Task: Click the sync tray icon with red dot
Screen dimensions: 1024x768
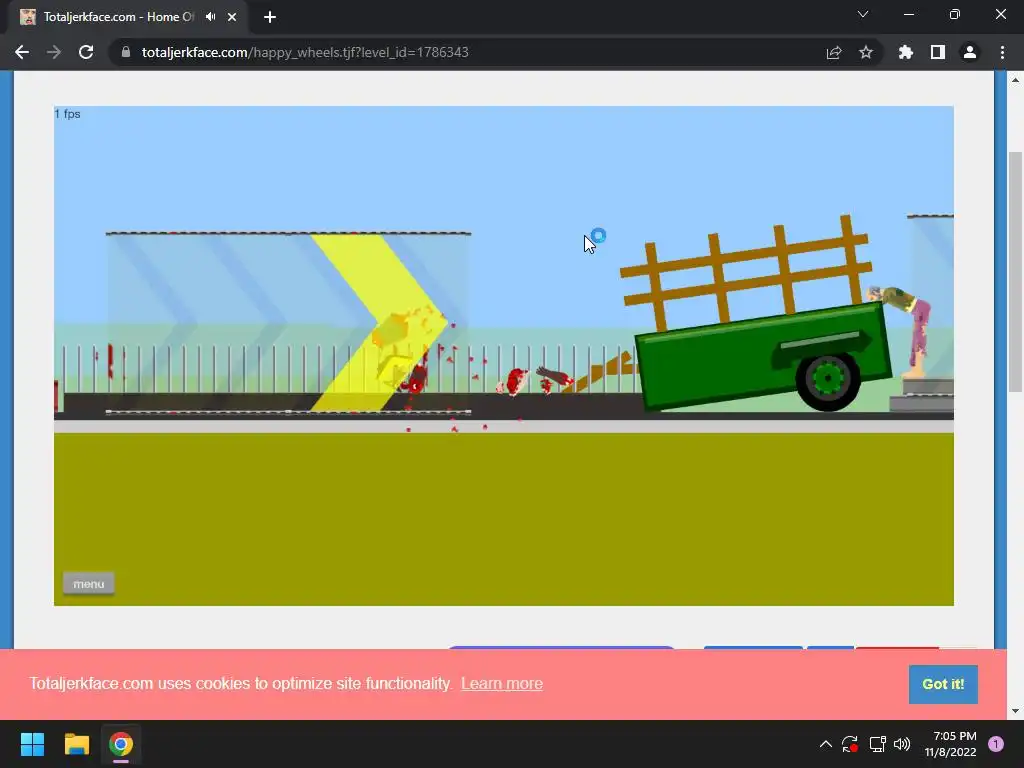Action: (850, 744)
